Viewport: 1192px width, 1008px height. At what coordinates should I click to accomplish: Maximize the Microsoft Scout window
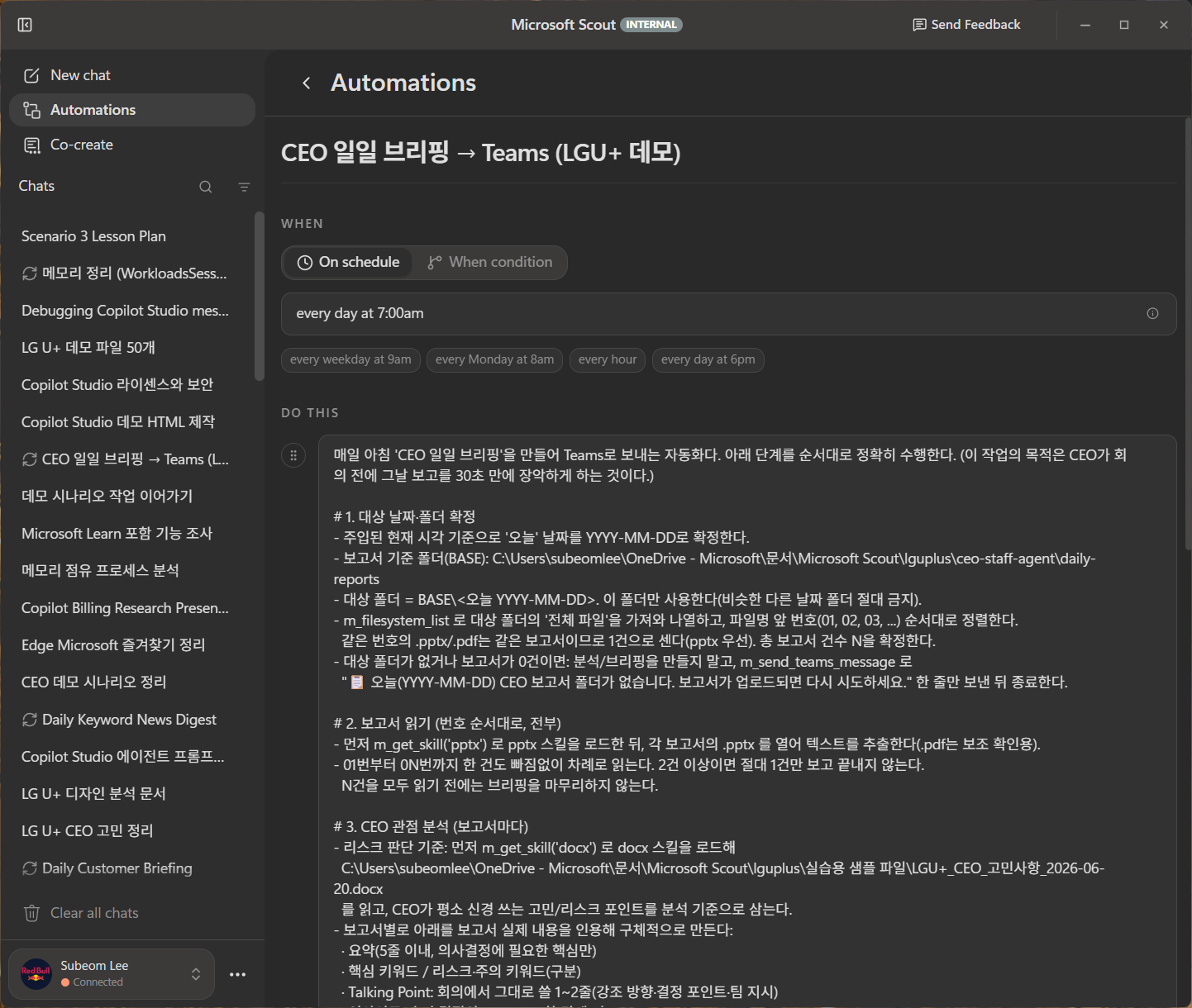tap(1124, 25)
